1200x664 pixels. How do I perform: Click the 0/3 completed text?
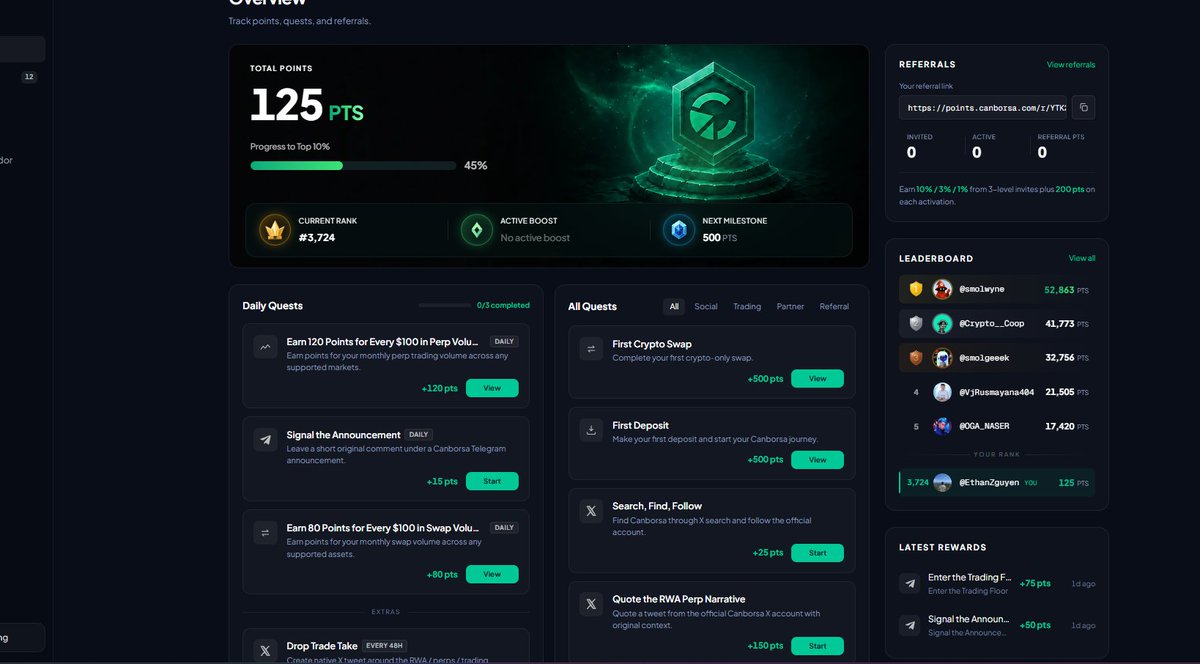(503, 305)
